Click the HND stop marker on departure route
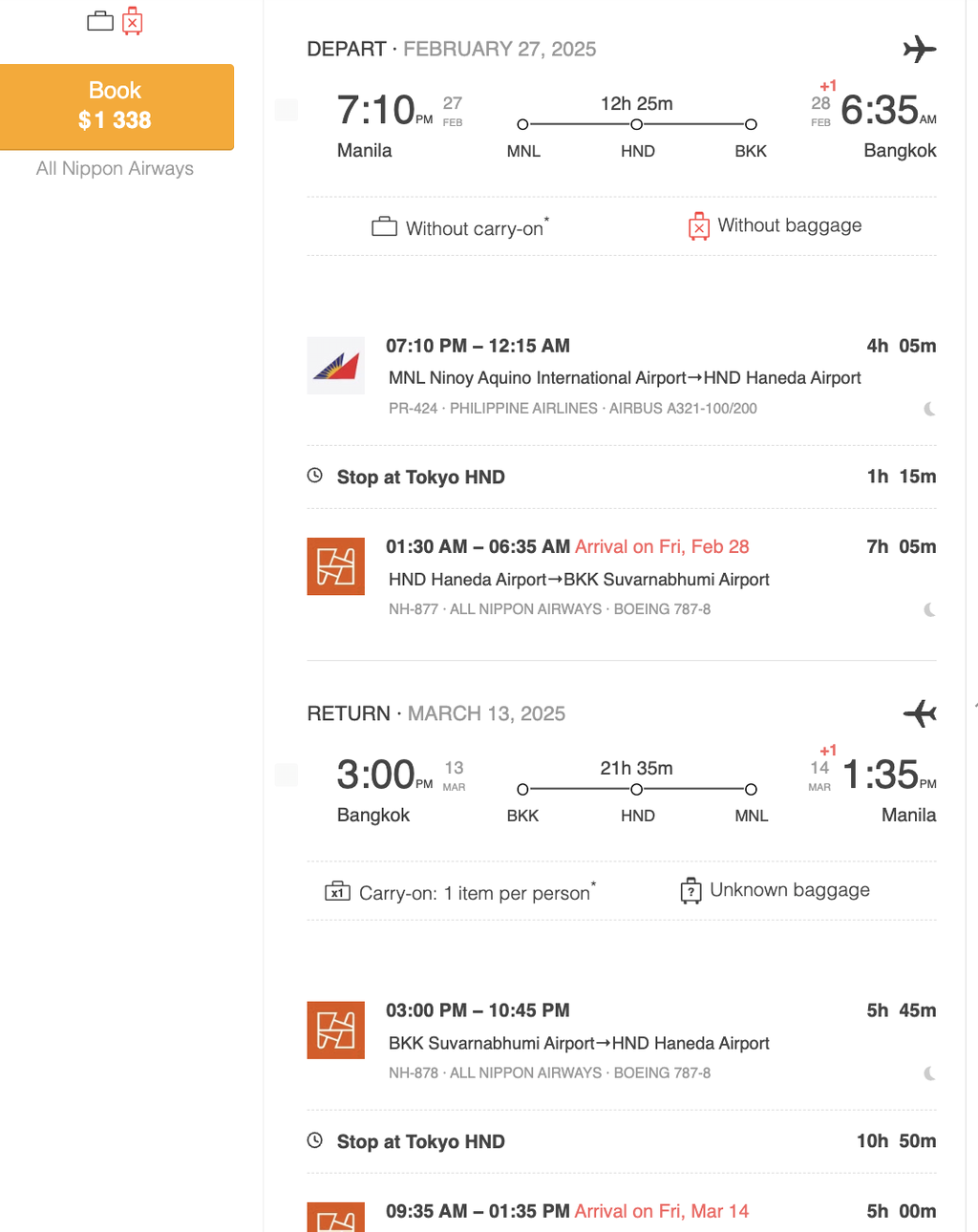 tap(636, 124)
